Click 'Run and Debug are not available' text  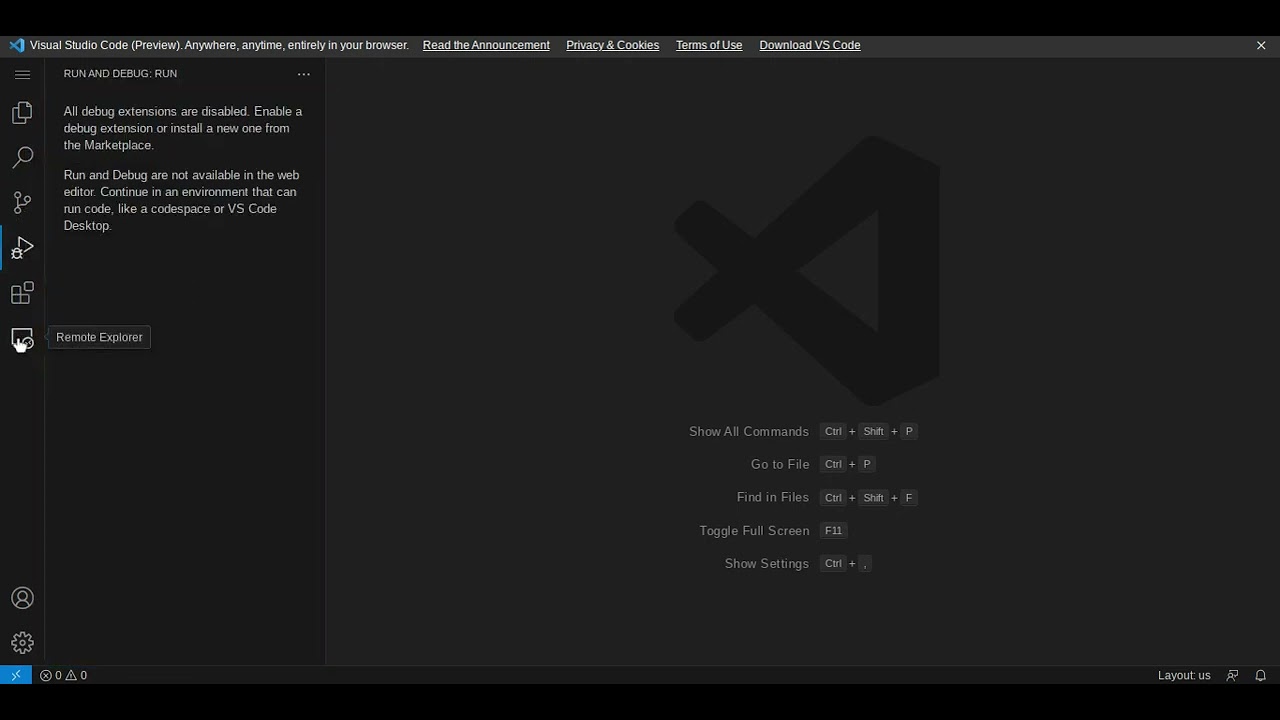181,200
